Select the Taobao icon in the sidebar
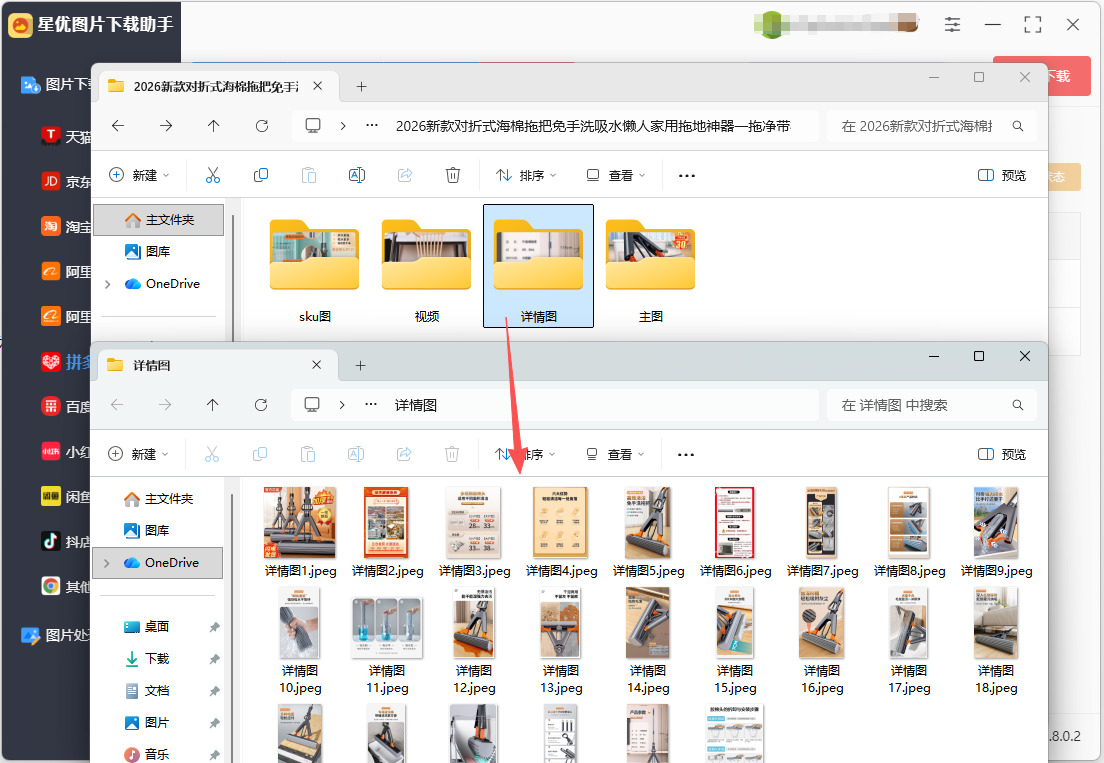The image size is (1104, 763). [x=51, y=226]
